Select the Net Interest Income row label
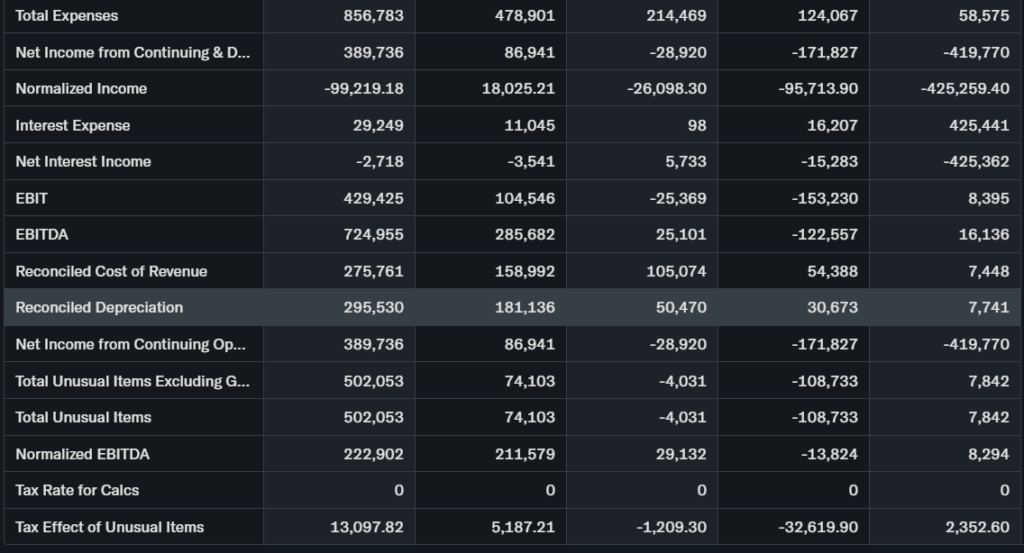The width and height of the screenshot is (1024, 553). click(83, 162)
